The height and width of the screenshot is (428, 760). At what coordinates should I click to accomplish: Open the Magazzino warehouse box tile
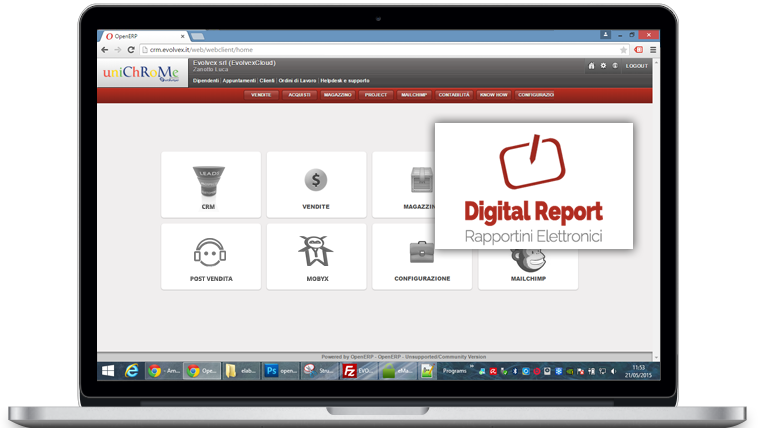click(403, 185)
